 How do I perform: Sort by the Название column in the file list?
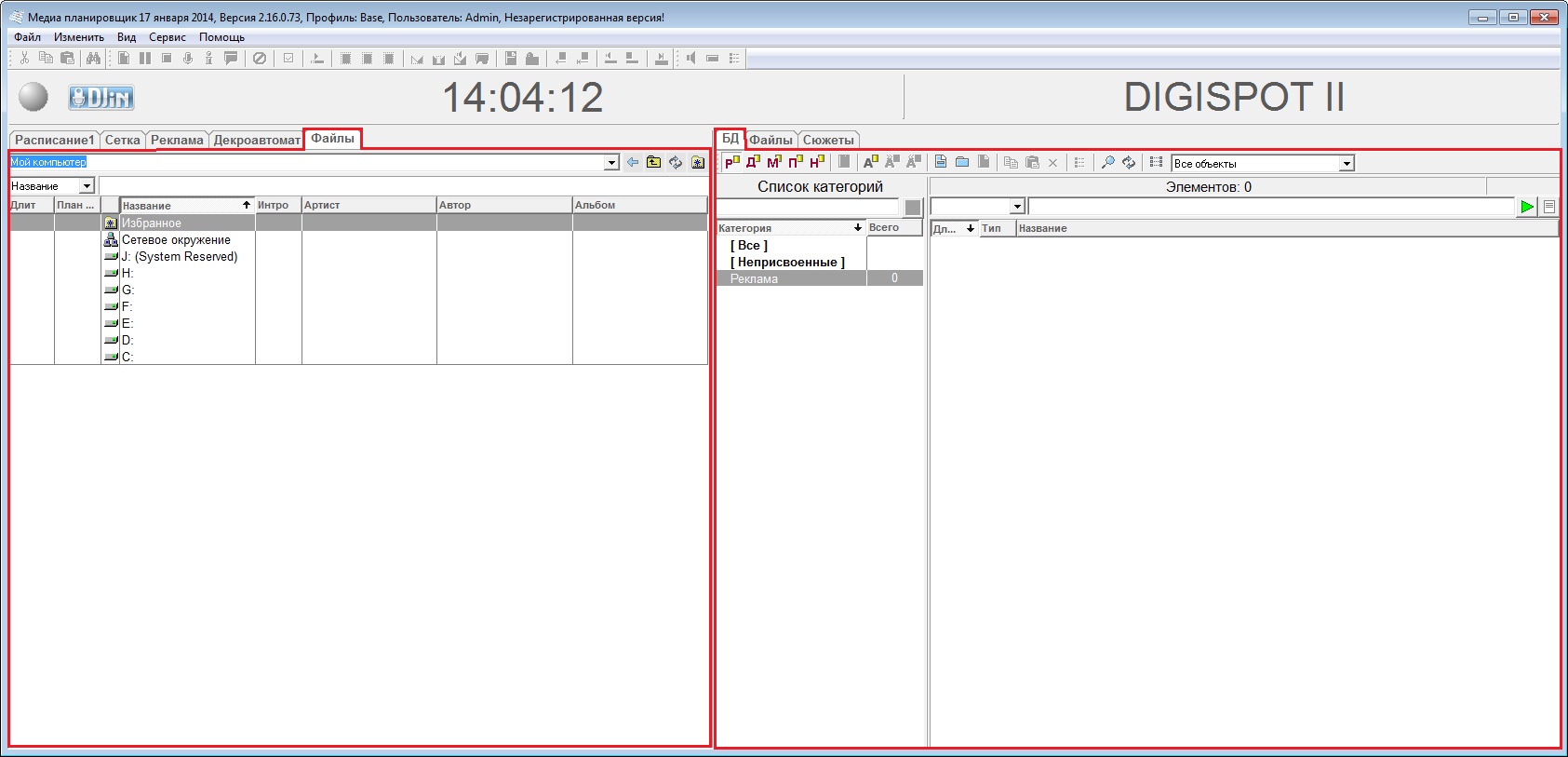click(187, 205)
